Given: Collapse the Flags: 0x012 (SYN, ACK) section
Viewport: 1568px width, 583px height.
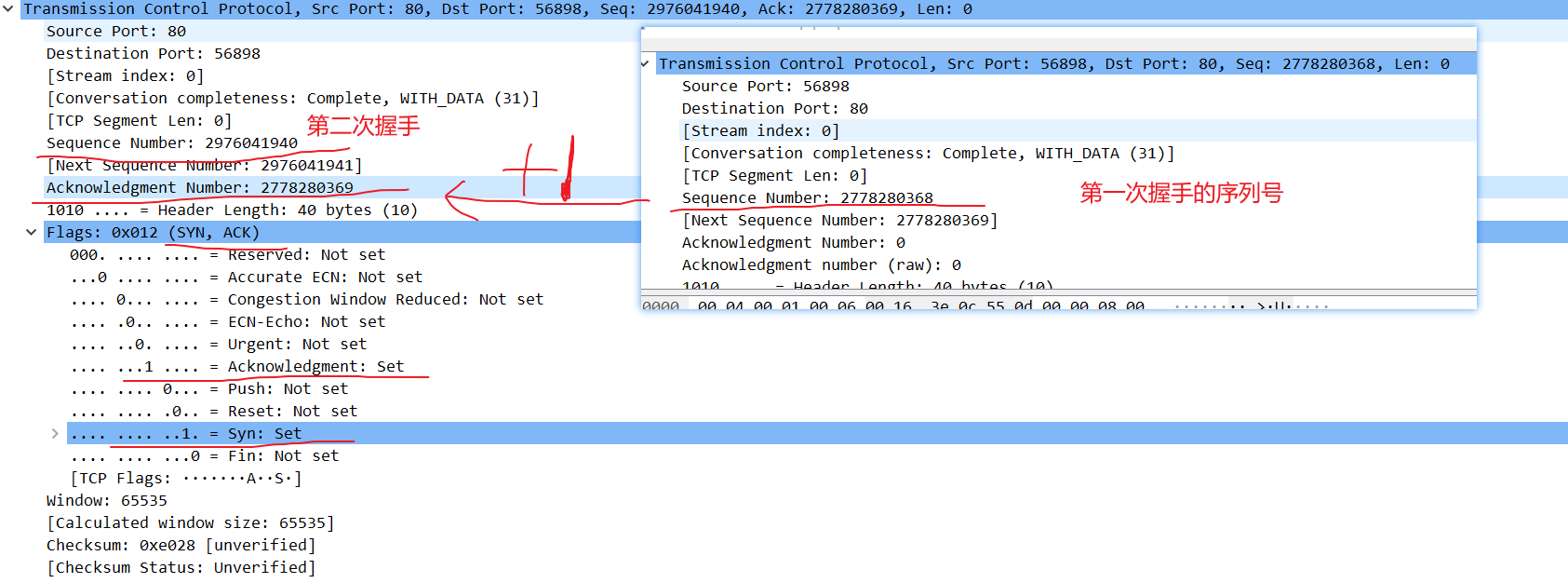Looking at the screenshot, I should pyautogui.click(x=32, y=233).
